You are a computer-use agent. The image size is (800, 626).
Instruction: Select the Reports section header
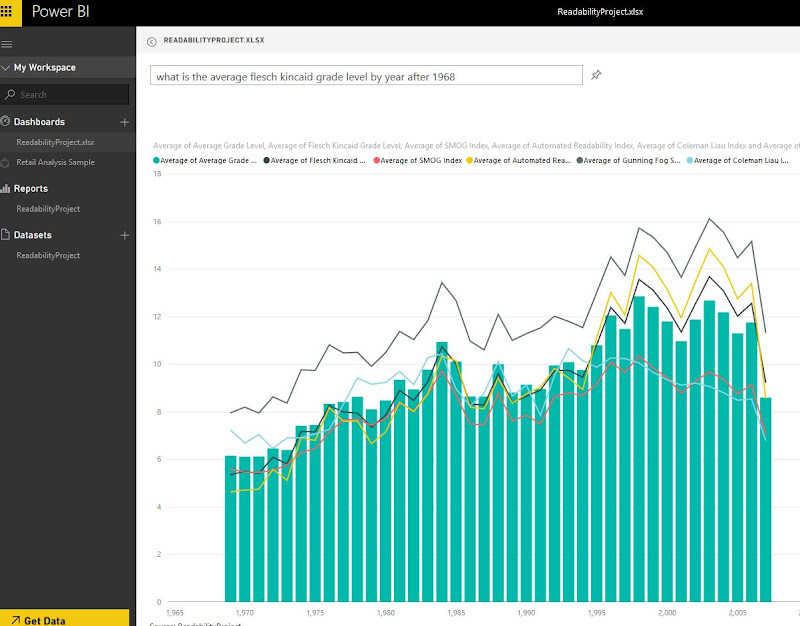(x=31, y=189)
